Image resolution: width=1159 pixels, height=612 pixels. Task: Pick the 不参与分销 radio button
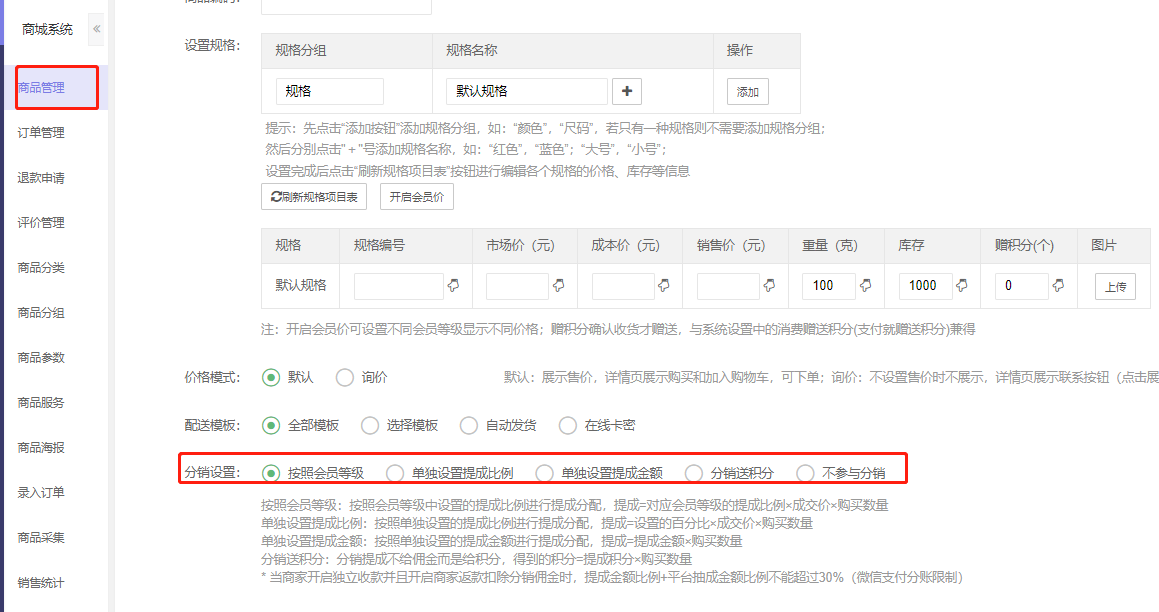pyautogui.click(x=805, y=473)
